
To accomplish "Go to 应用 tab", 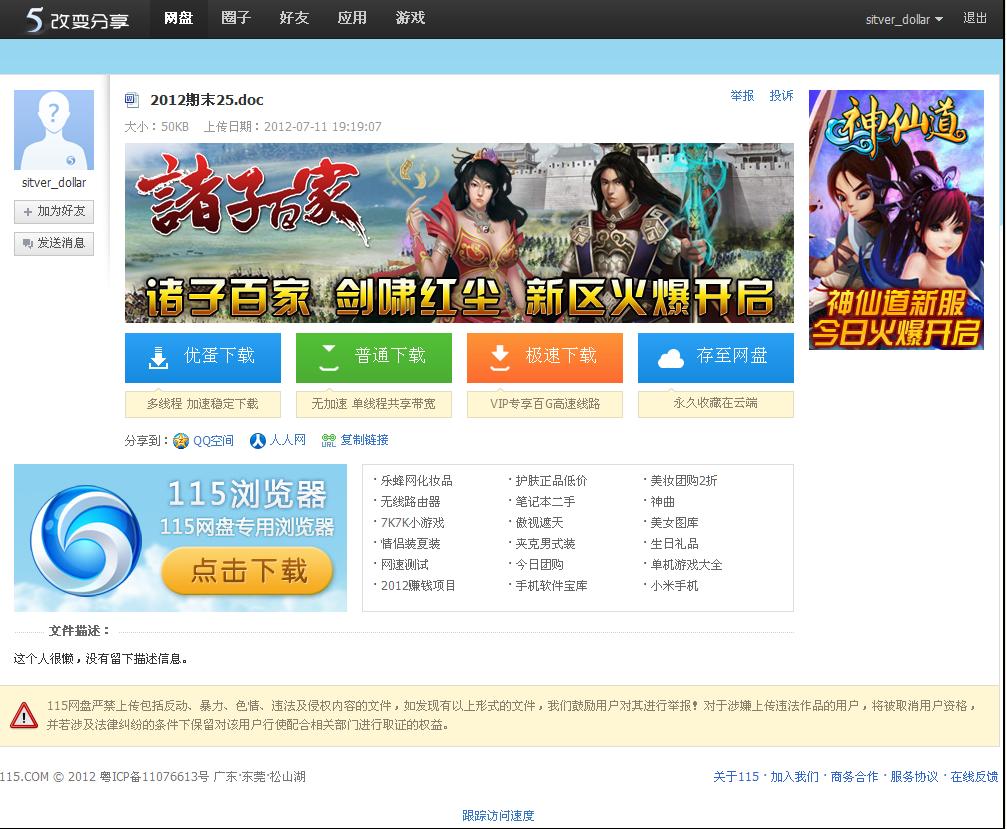I will pyautogui.click(x=352, y=19).
